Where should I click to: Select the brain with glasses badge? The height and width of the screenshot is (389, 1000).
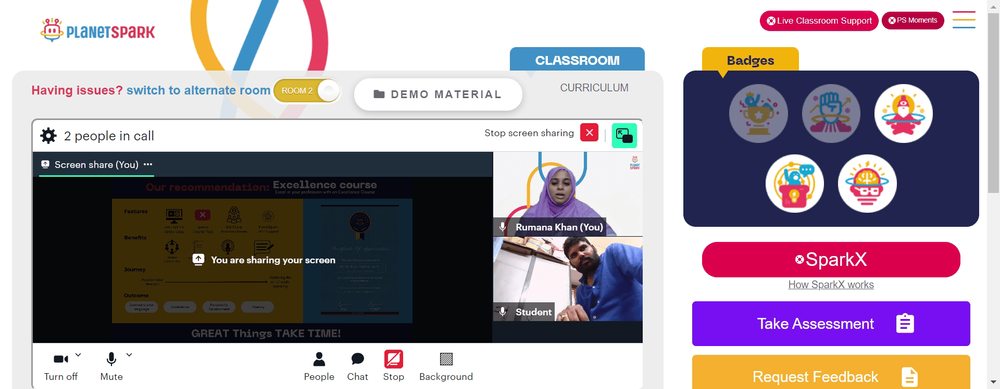click(x=867, y=184)
